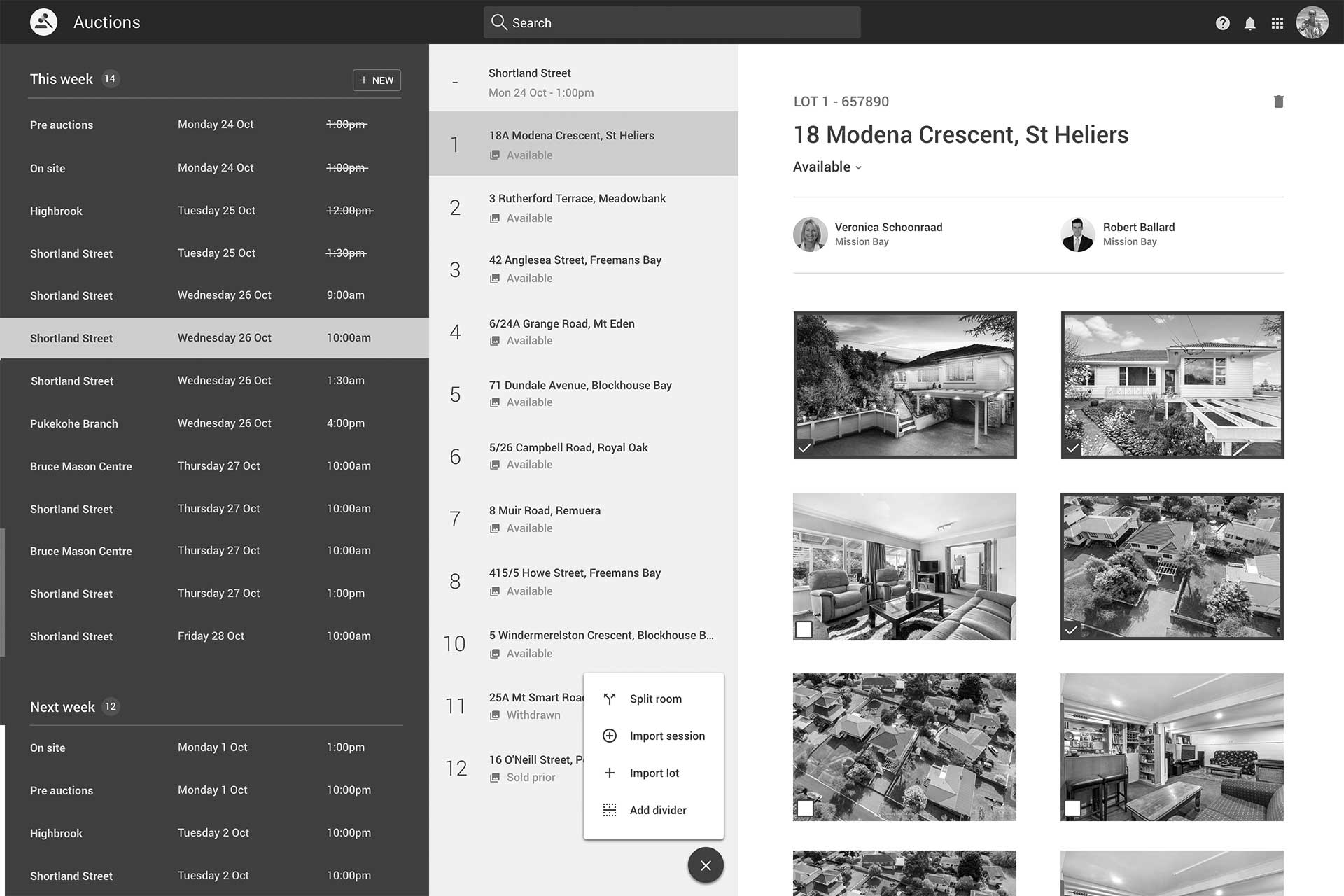Click the Import lot plus icon

coord(610,773)
